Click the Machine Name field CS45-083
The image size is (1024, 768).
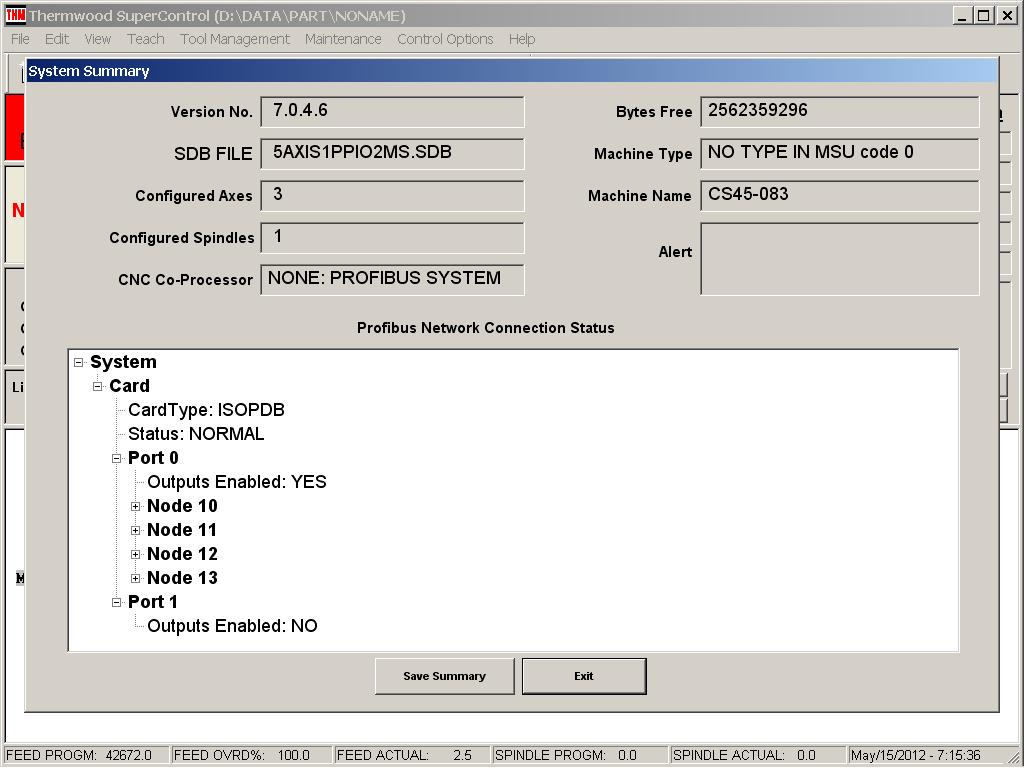click(839, 195)
